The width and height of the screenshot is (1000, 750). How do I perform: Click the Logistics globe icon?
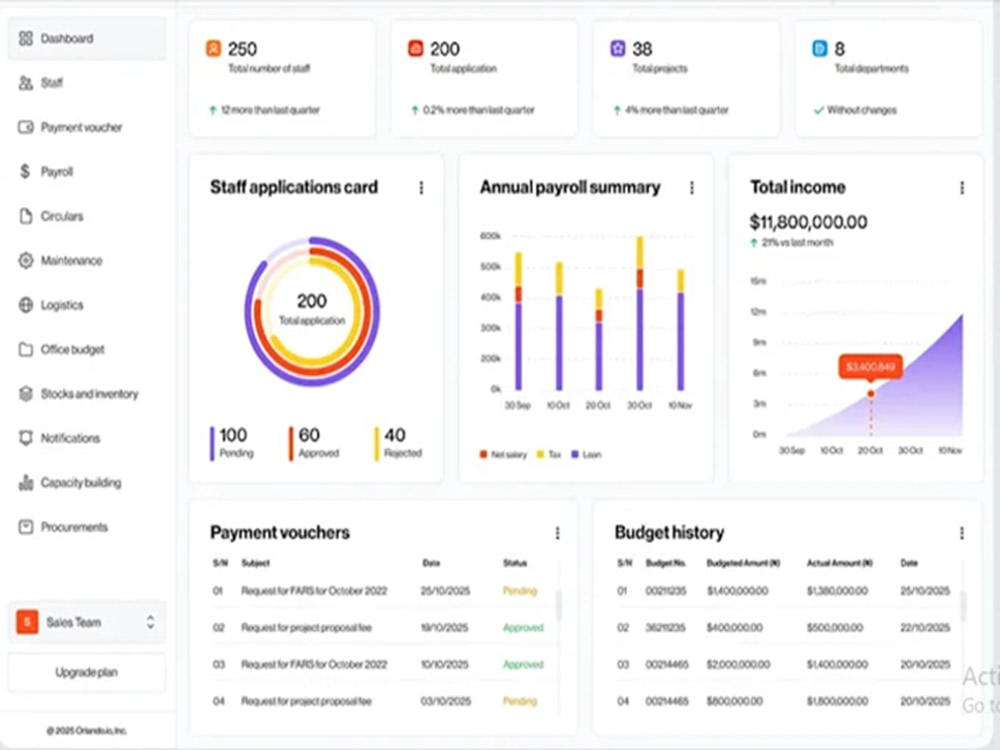[x=26, y=305]
